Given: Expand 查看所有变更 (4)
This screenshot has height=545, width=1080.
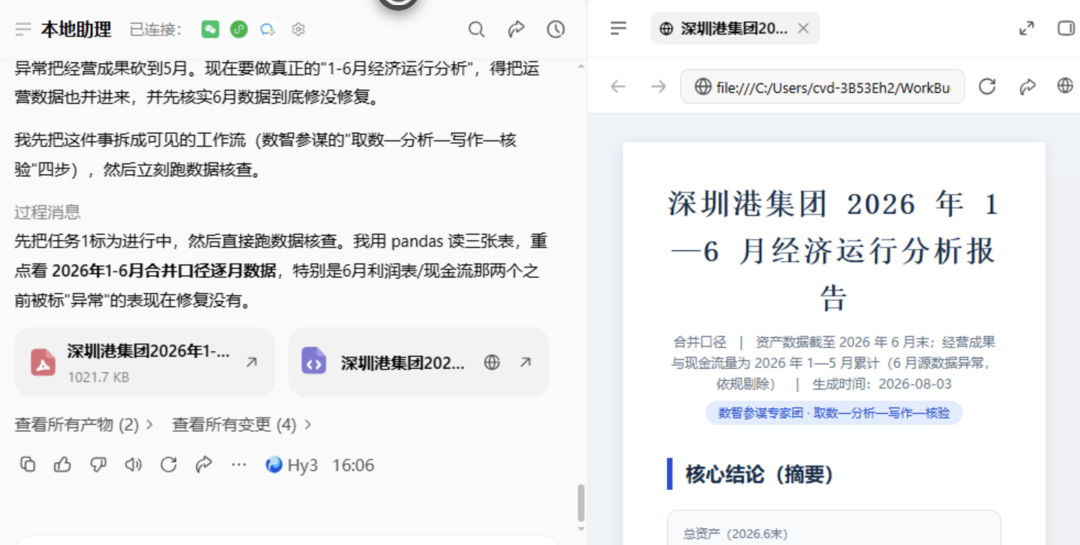Looking at the screenshot, I should click(x=242, y=425).
